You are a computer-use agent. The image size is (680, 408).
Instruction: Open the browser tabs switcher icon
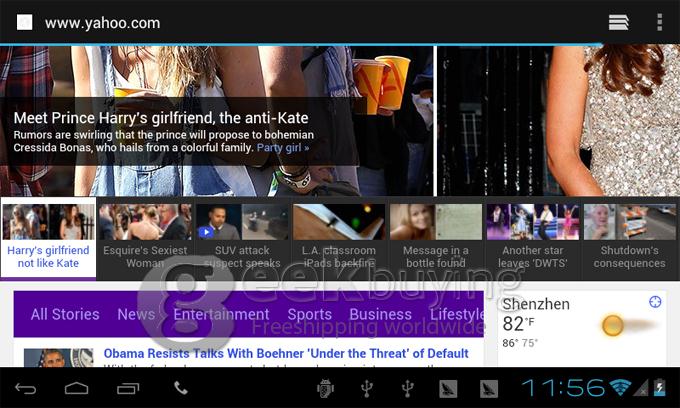click(x=618, y=23)
